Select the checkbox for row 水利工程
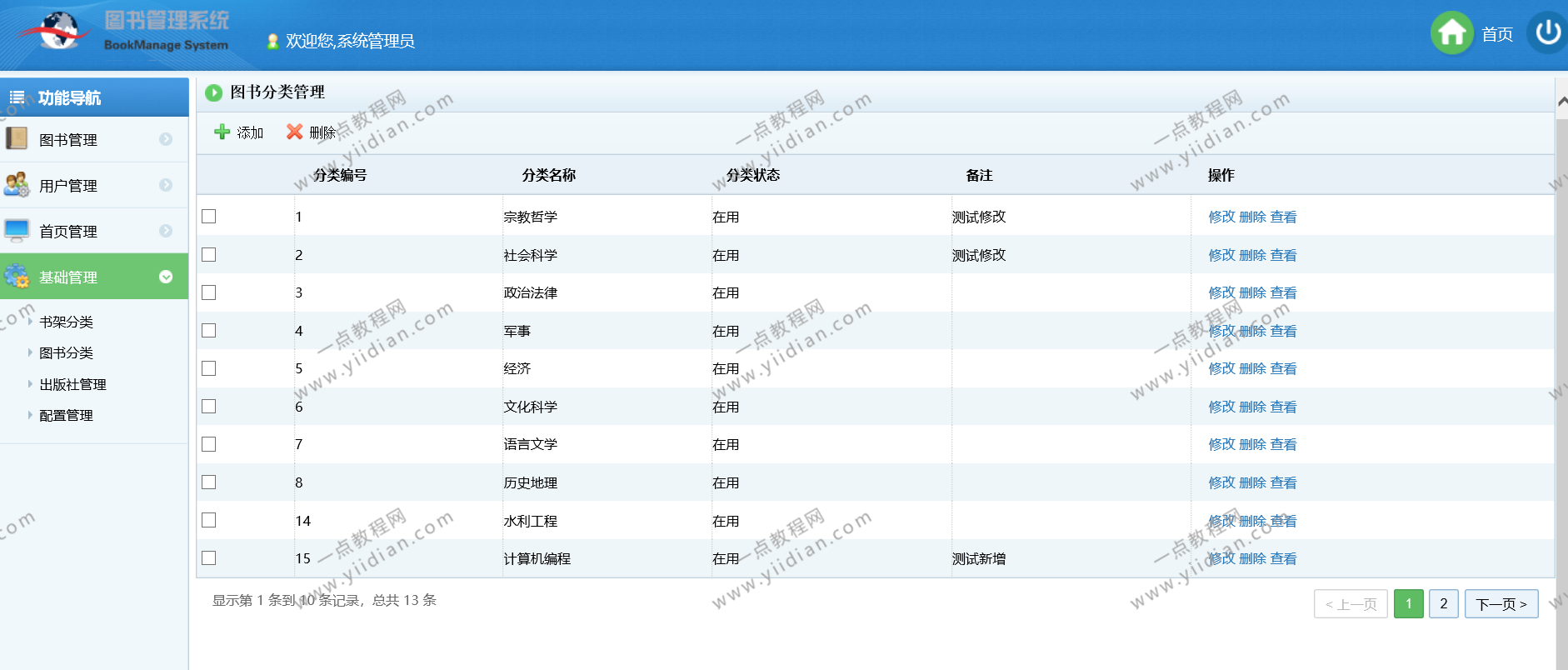Image resolution: width=1568 pixels, height=670 pixels. (209, 520)
